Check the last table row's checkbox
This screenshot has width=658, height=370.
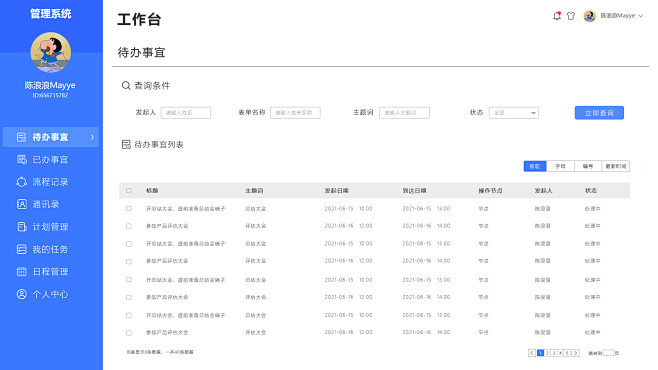pyautogui.click(x=129, y=333)
